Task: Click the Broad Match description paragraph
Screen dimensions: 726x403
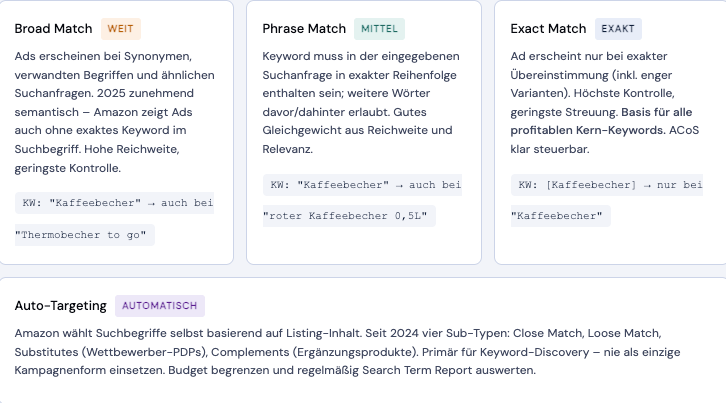Action: point(115,112)
